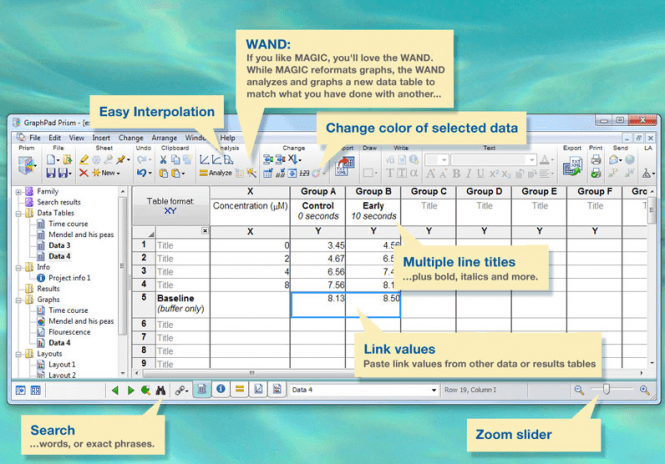Open the File menu

pyautogui.click(x=35, y=138)
